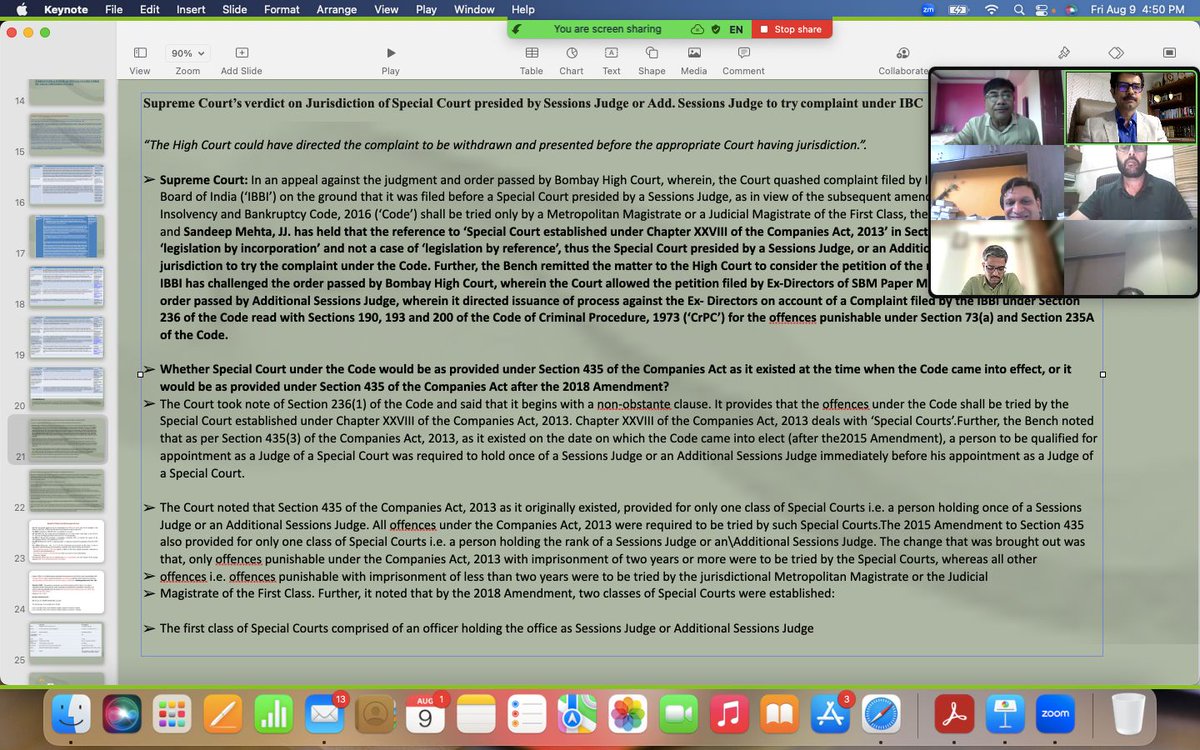Open Reminders from the Dock
1200x750 pixels.
(526, 714)
